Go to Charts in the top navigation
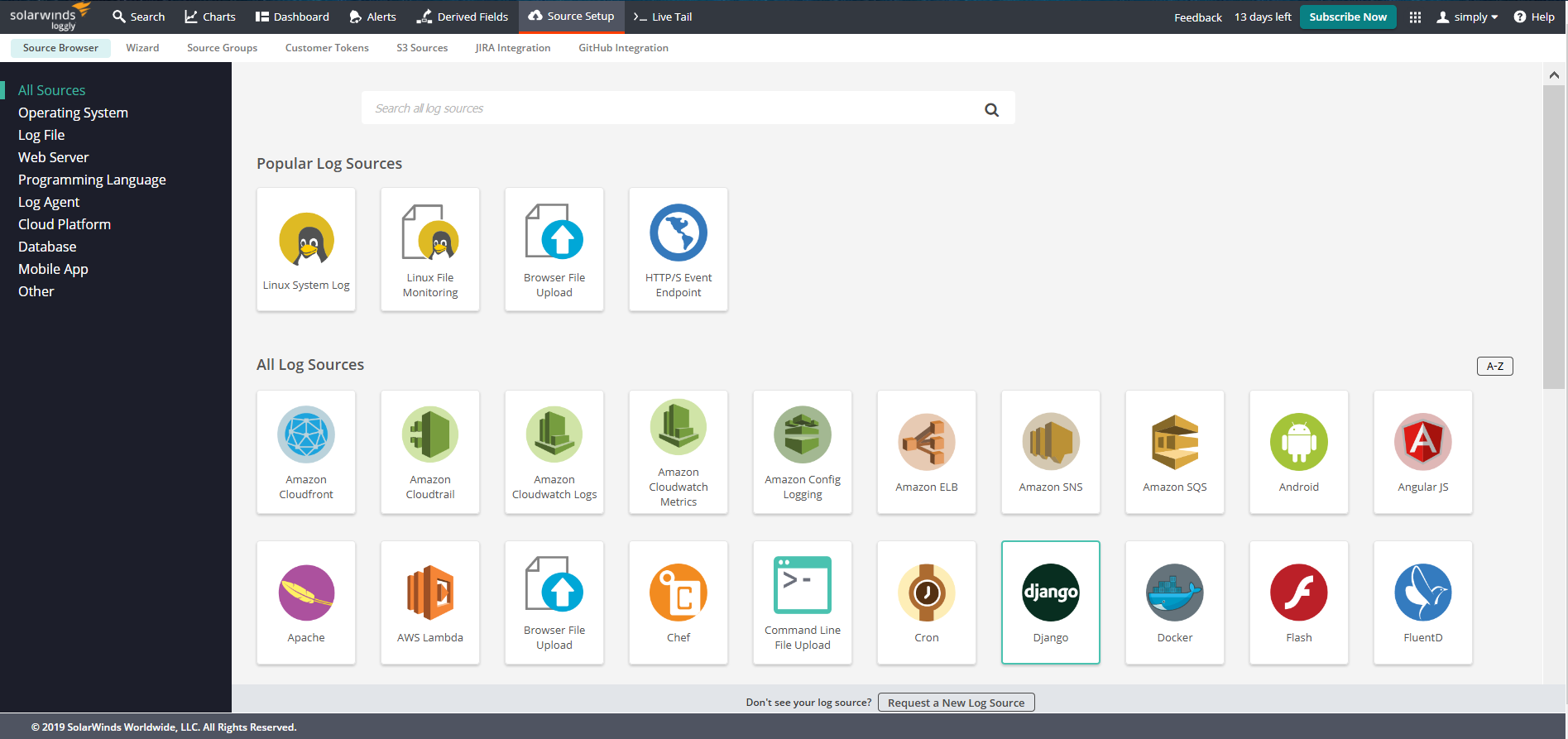 click(209, 17)
